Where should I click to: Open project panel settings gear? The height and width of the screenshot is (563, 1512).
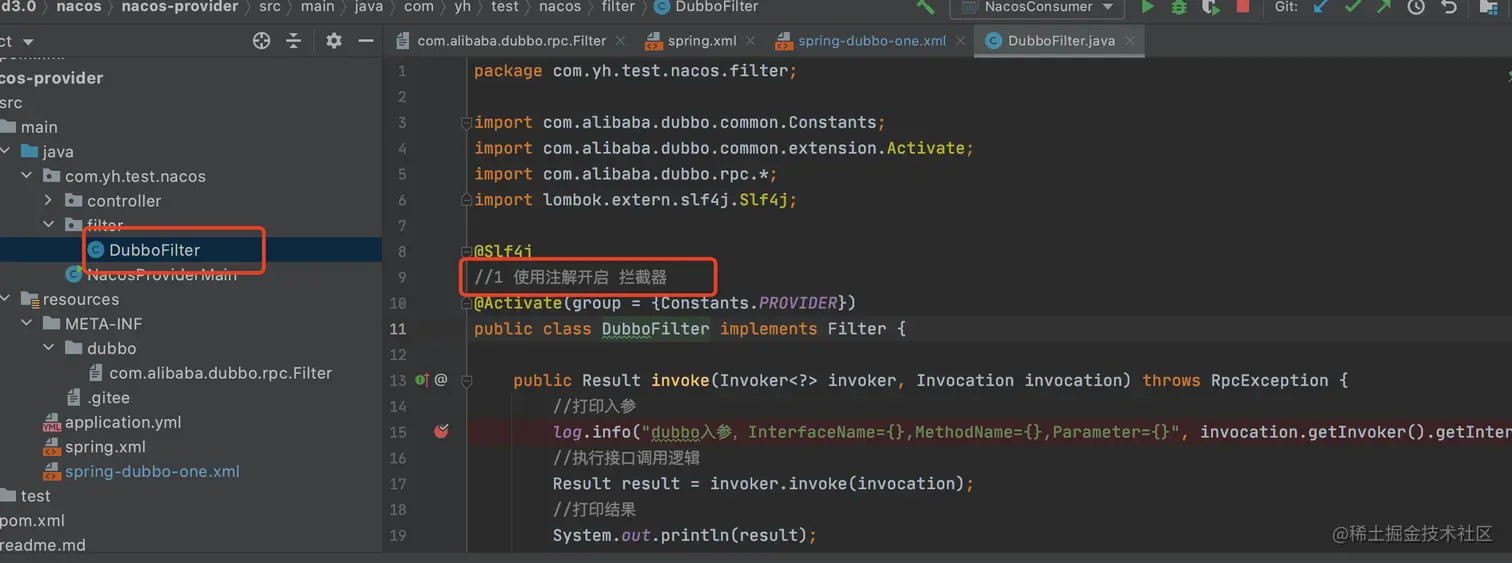pos(334,41)
